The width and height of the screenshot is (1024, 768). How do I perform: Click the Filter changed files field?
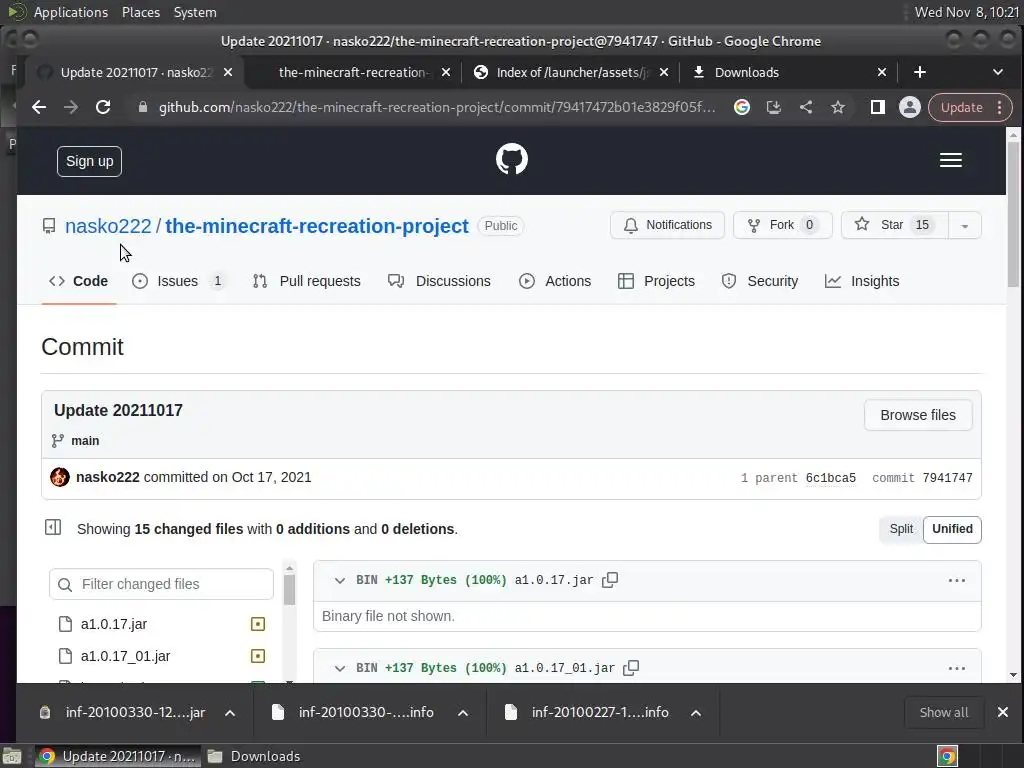pyautogui.click(x=161, y=584)
